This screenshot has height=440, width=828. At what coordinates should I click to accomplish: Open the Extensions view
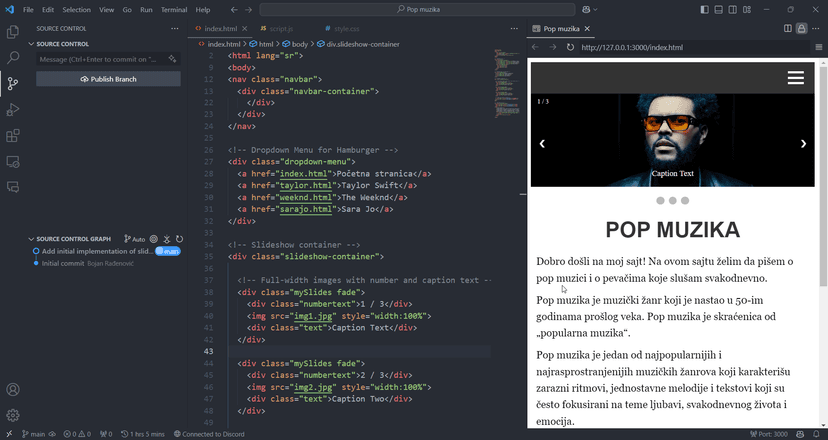[x=13, y=136]
